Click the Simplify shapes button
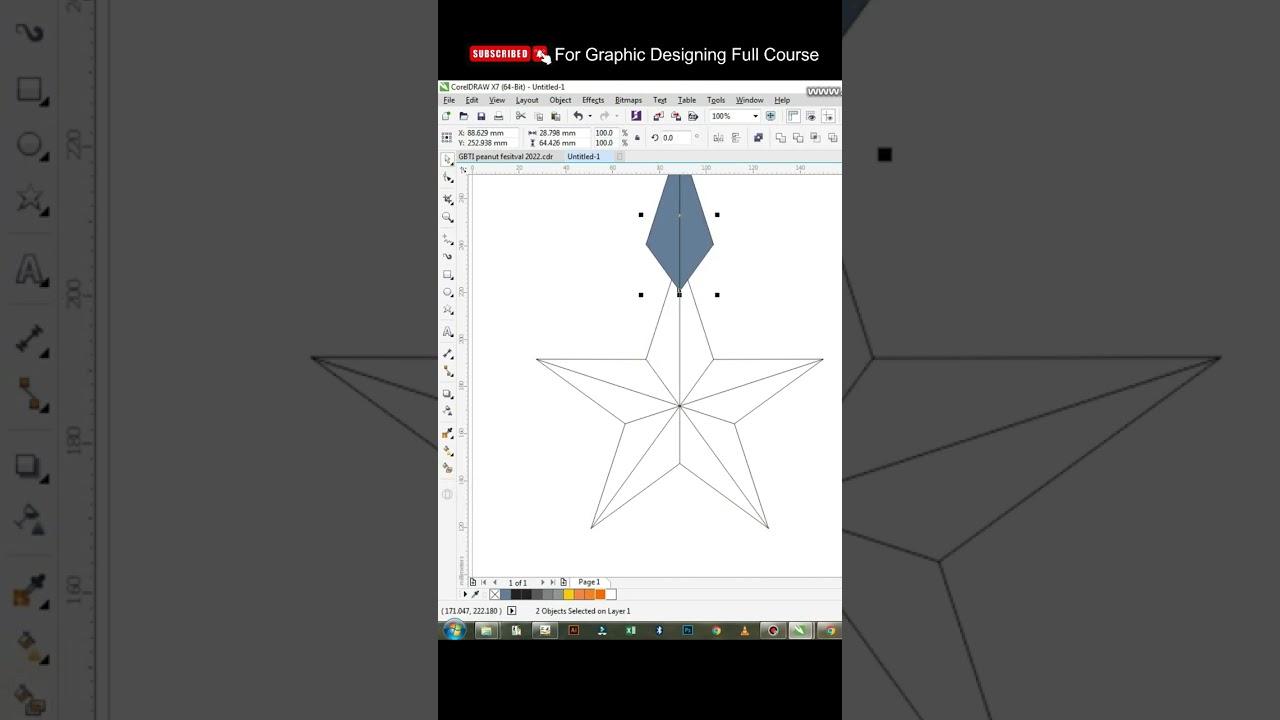Image resolution: width=1280 pixels, height=720 pixels. (833, 138)
